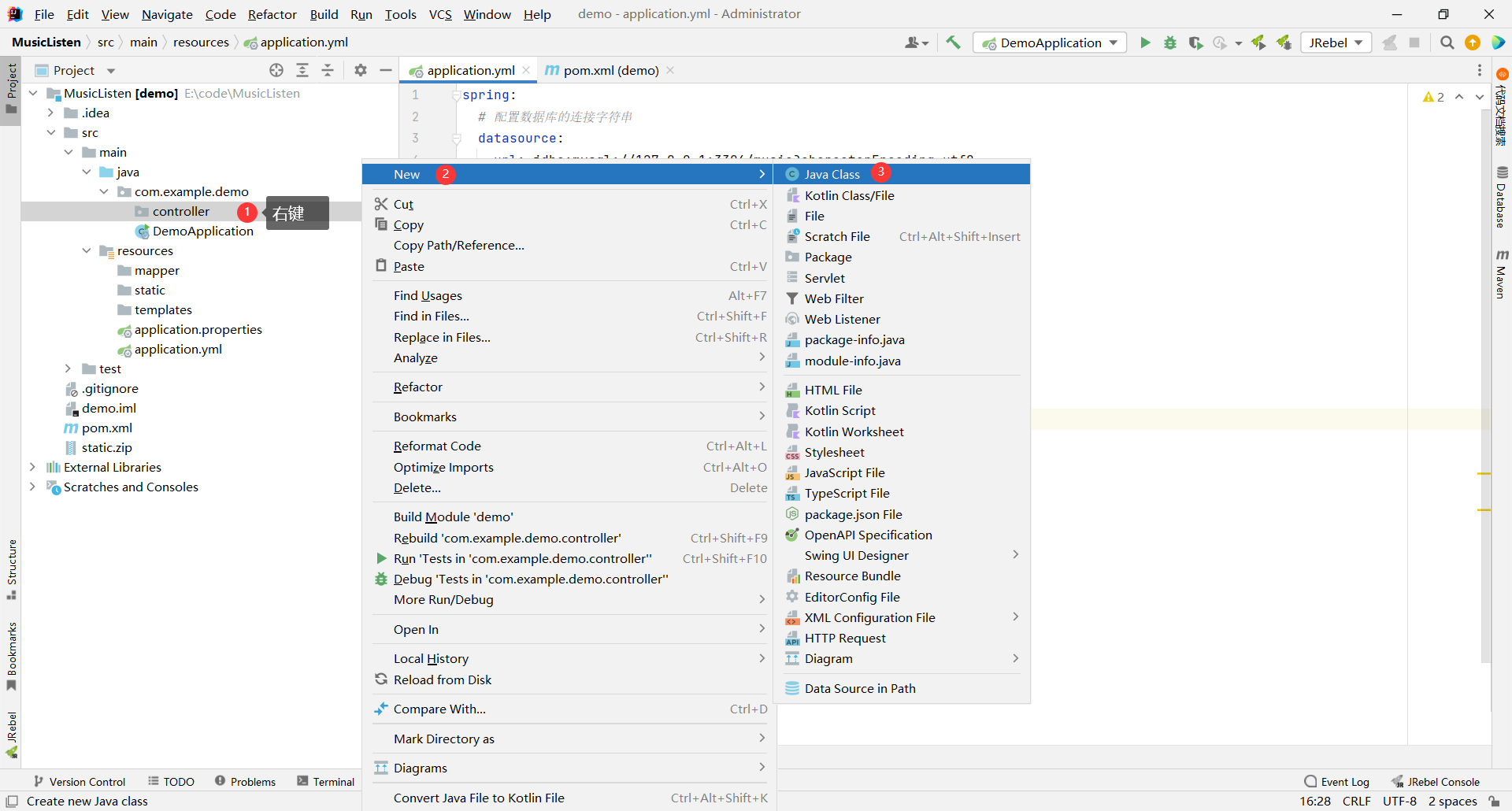
Task: Toggle the Problems tool window at bottom
Action: click(x=245, y=782)
